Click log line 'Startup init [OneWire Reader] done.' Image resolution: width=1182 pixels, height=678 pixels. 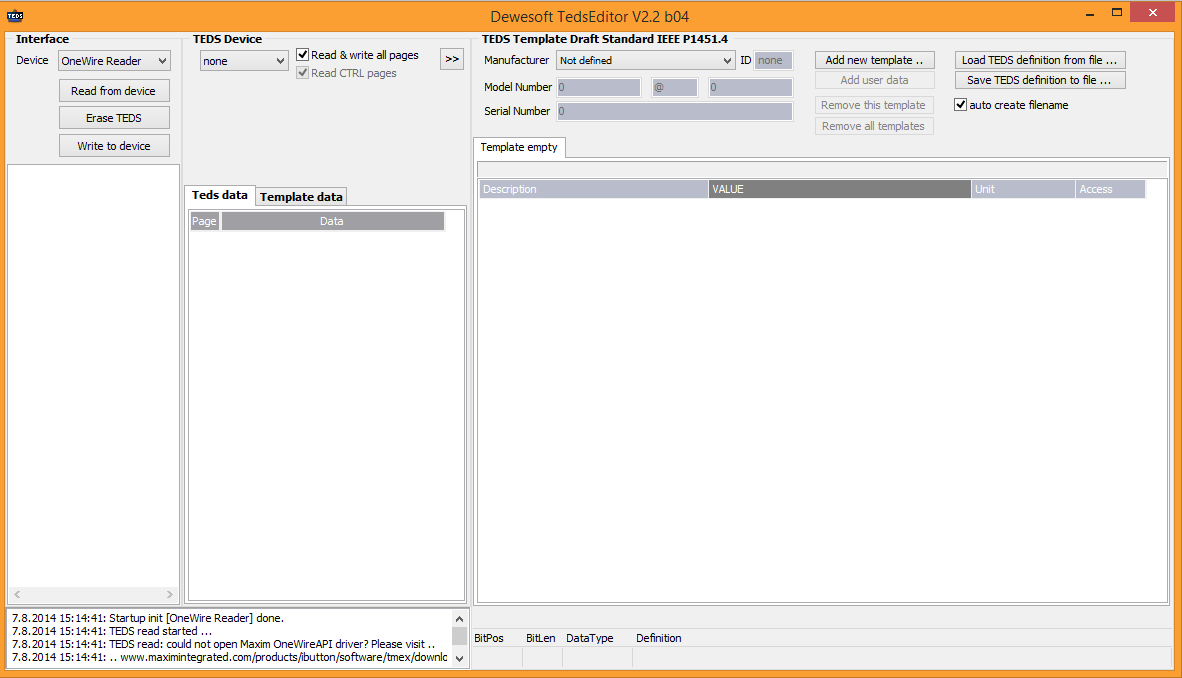[x=148, y=618]
